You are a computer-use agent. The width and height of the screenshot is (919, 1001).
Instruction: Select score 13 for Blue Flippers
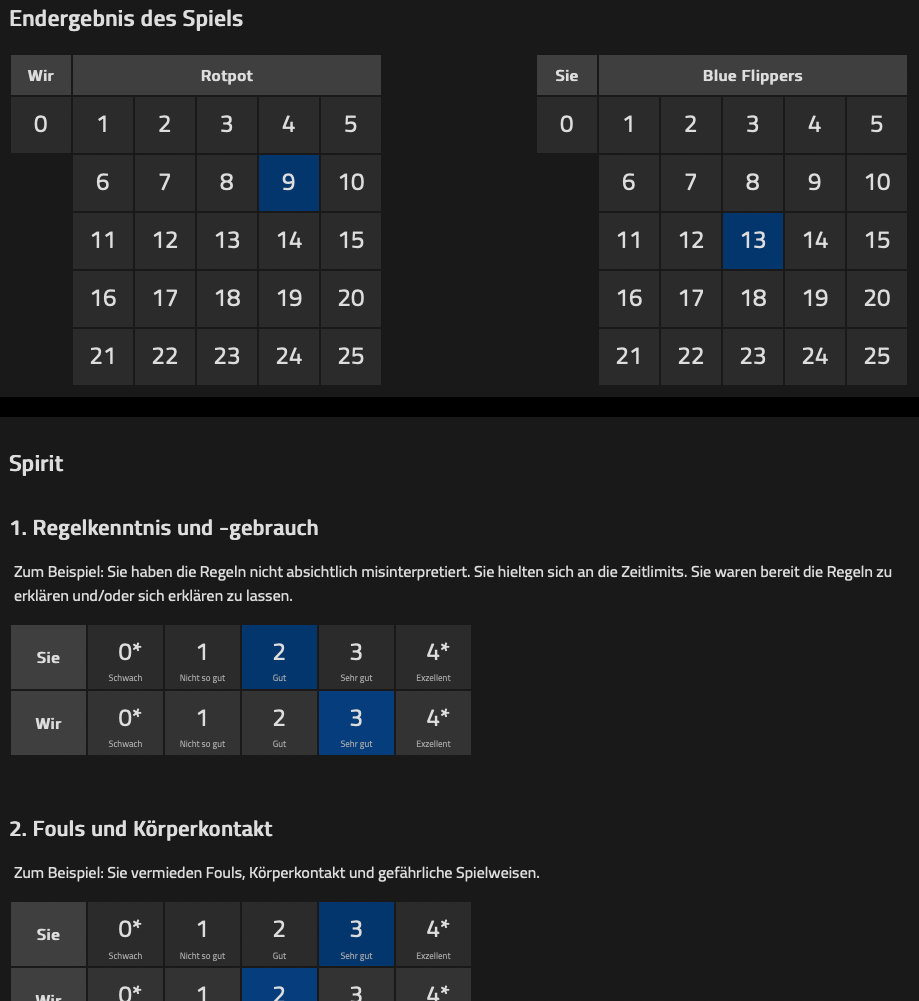753,240
